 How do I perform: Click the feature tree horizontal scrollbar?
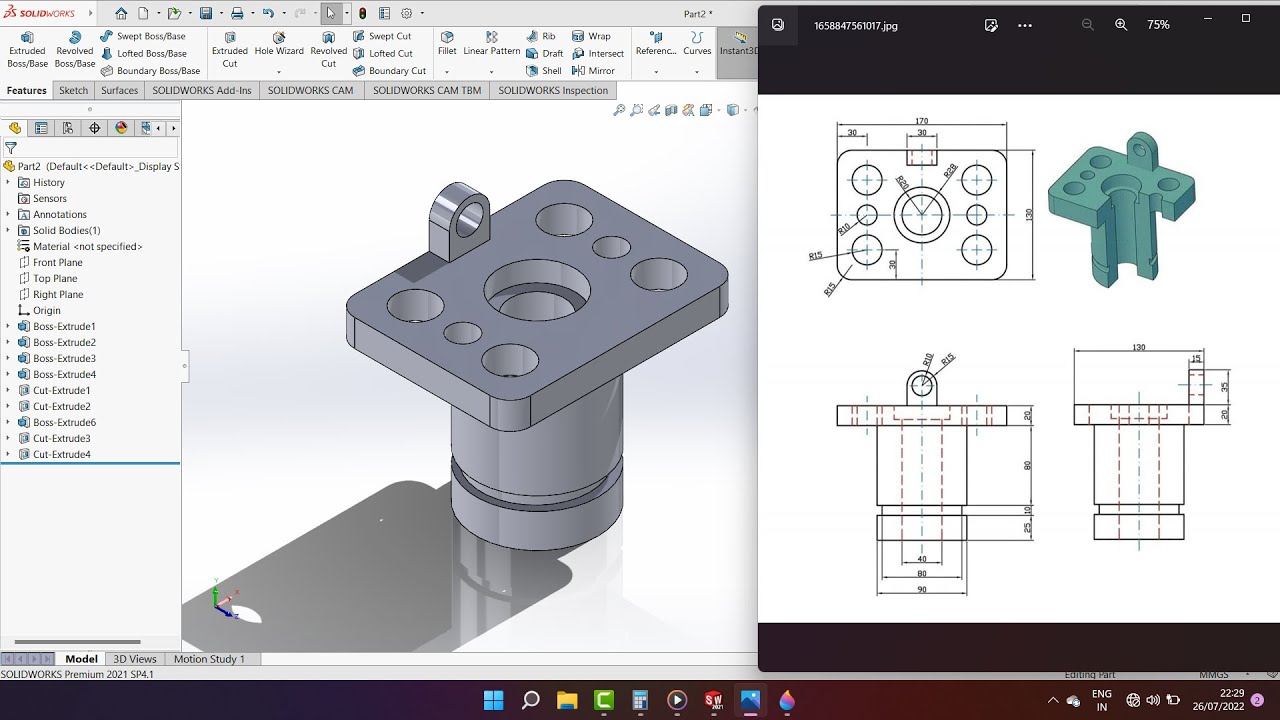(x=77, y=642)
